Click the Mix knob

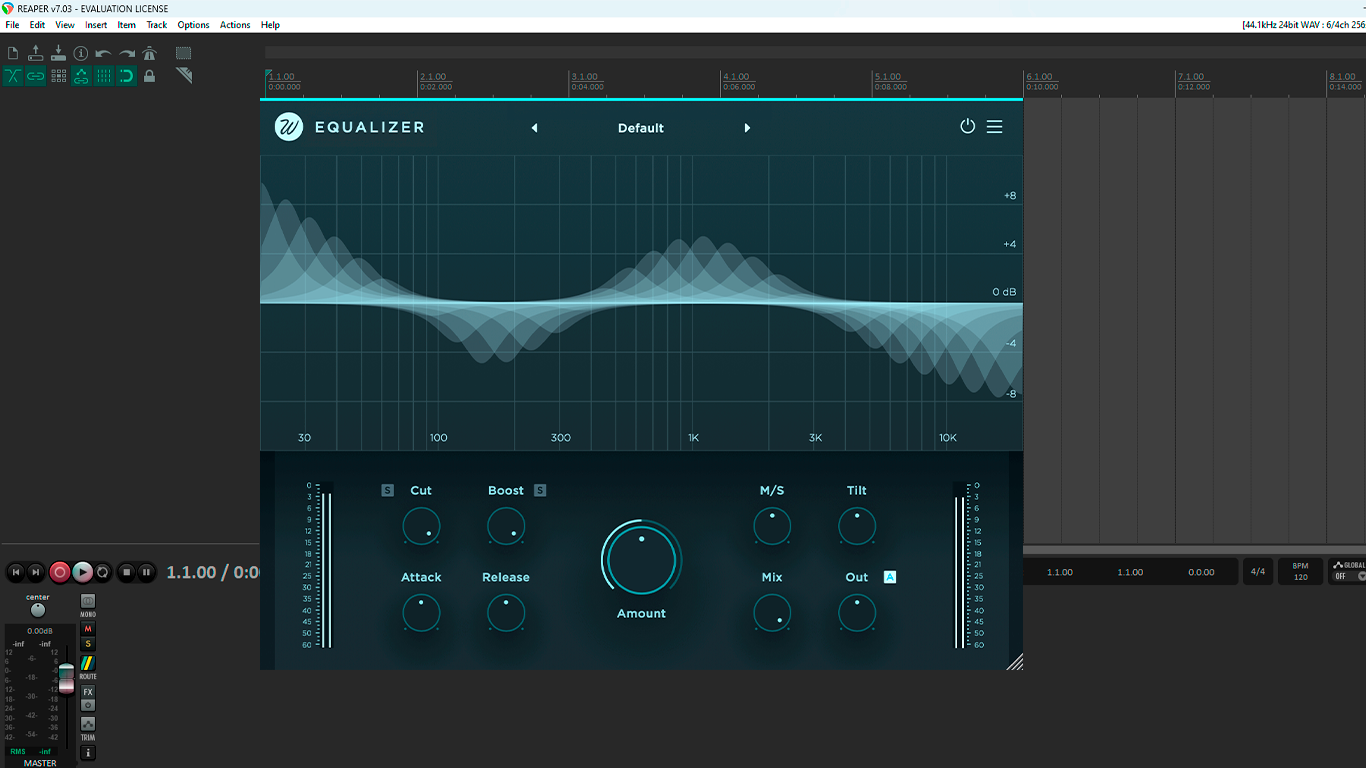pos(772,613)
